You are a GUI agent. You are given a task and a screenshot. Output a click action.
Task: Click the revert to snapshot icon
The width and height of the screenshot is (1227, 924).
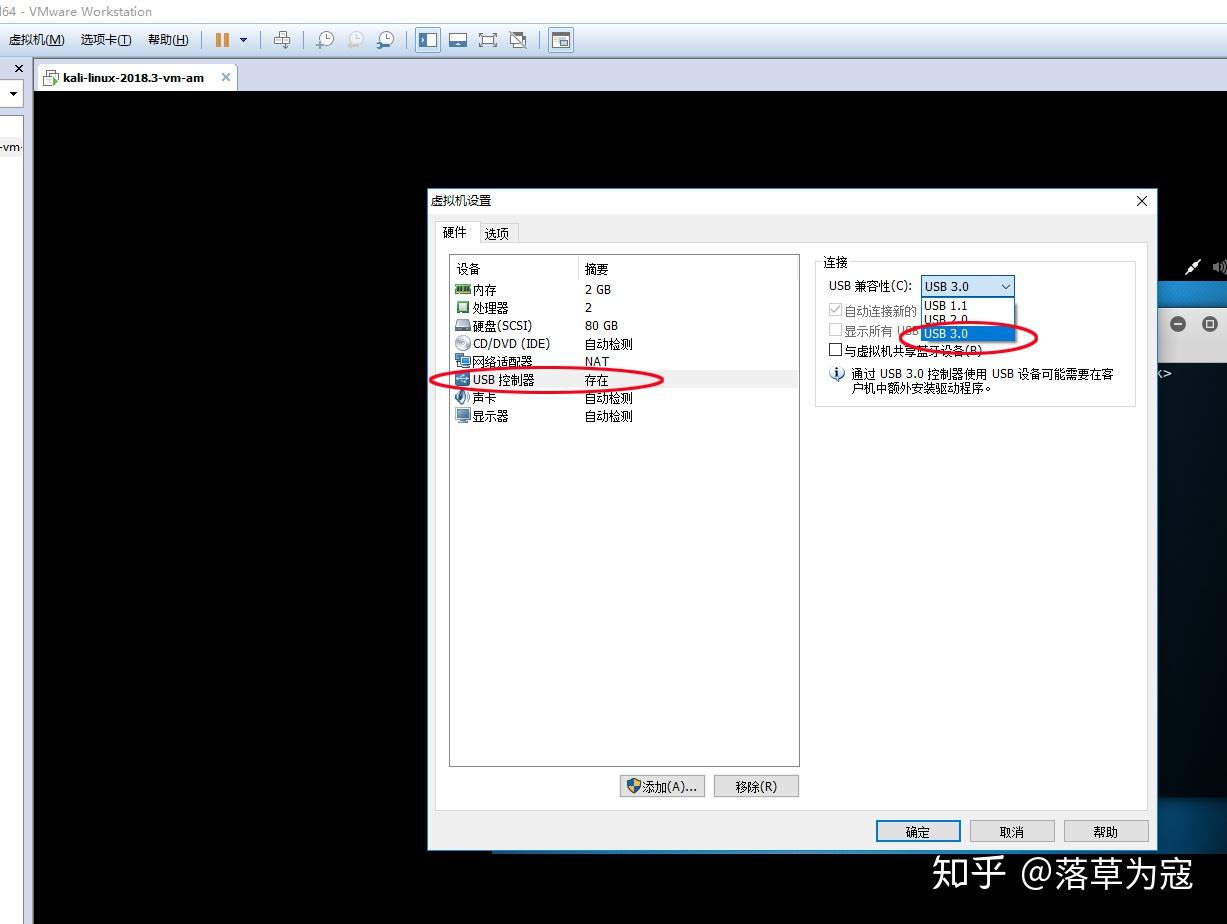[x=355, y=40]
